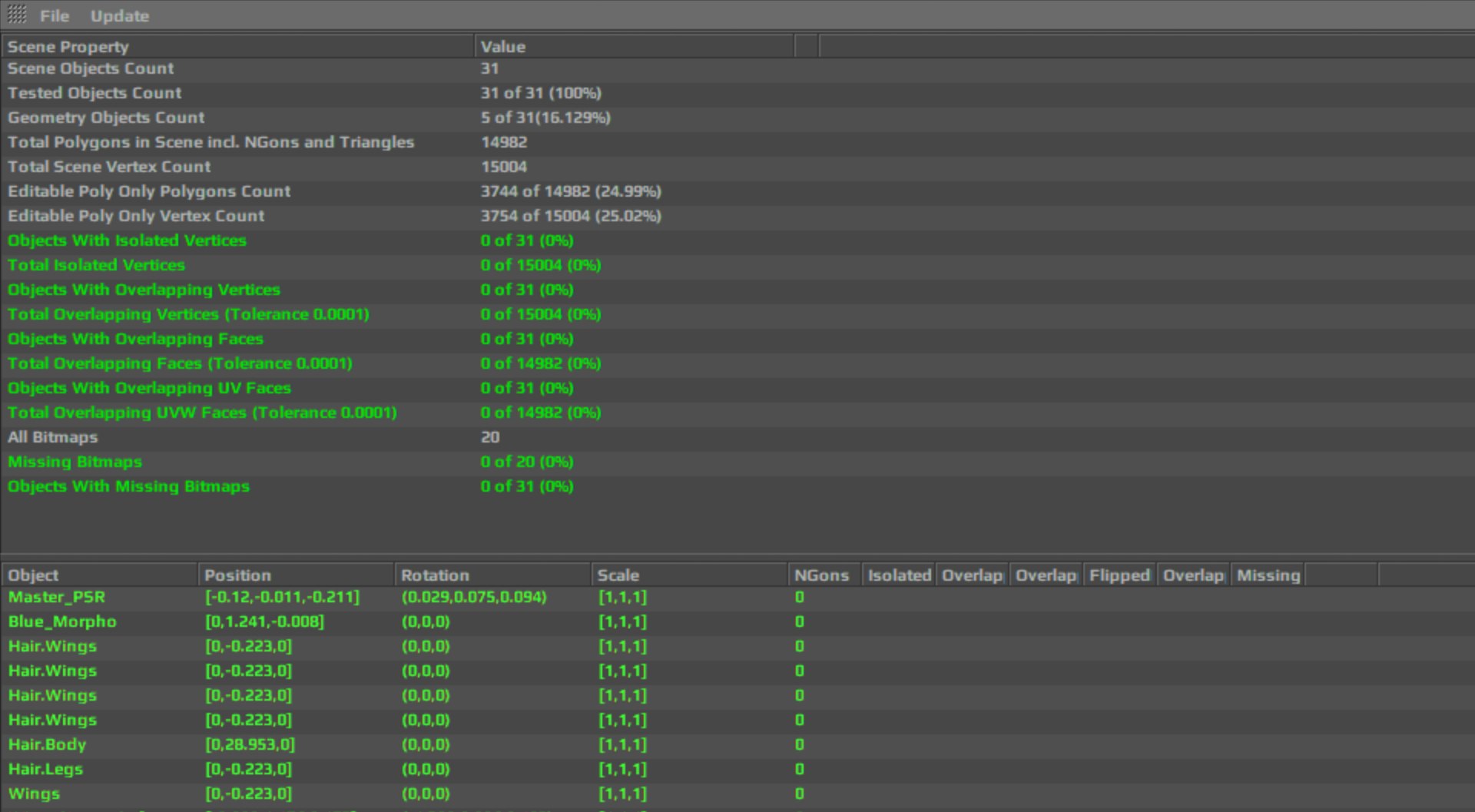Click the Isolated column header
1475x812 pixels.
(899, 575)
